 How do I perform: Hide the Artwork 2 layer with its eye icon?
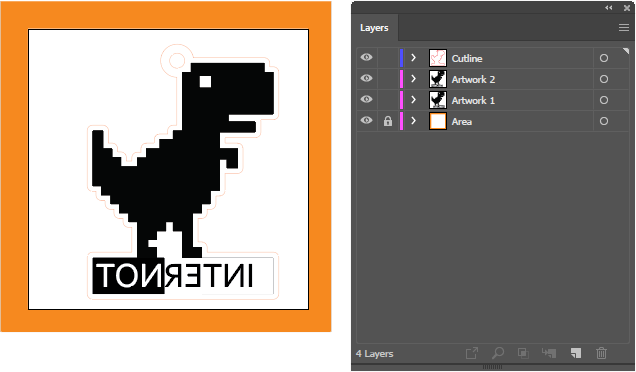tap(366, 78)
